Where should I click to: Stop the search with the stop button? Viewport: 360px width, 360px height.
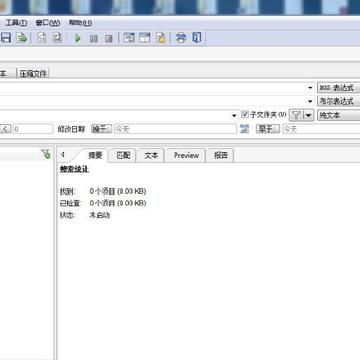click(x=109, y=39)
